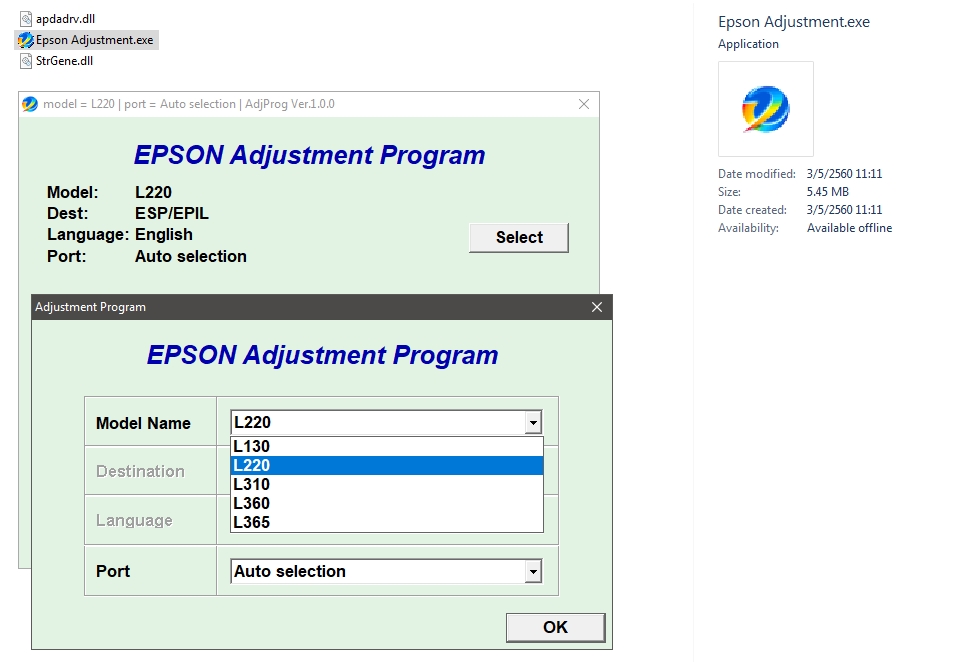Click the Epson Adjustment.exe heading in details pane
Screen dimensions: 958x662
tap(794, 22)
